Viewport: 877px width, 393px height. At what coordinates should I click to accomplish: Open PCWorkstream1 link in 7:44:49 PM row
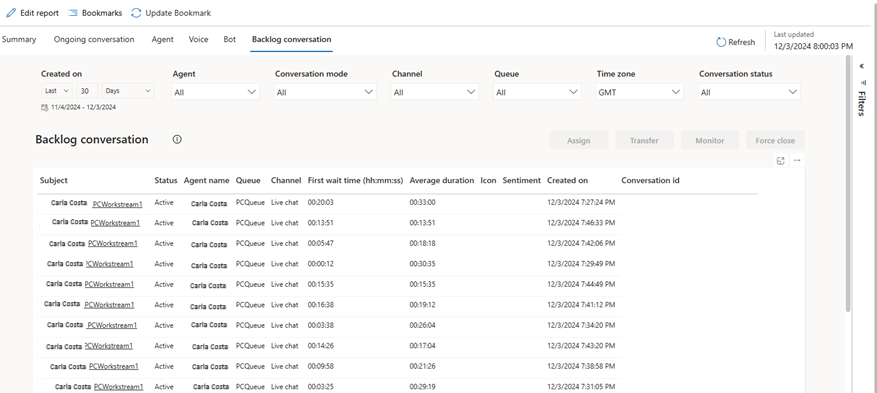click(109, 285)
